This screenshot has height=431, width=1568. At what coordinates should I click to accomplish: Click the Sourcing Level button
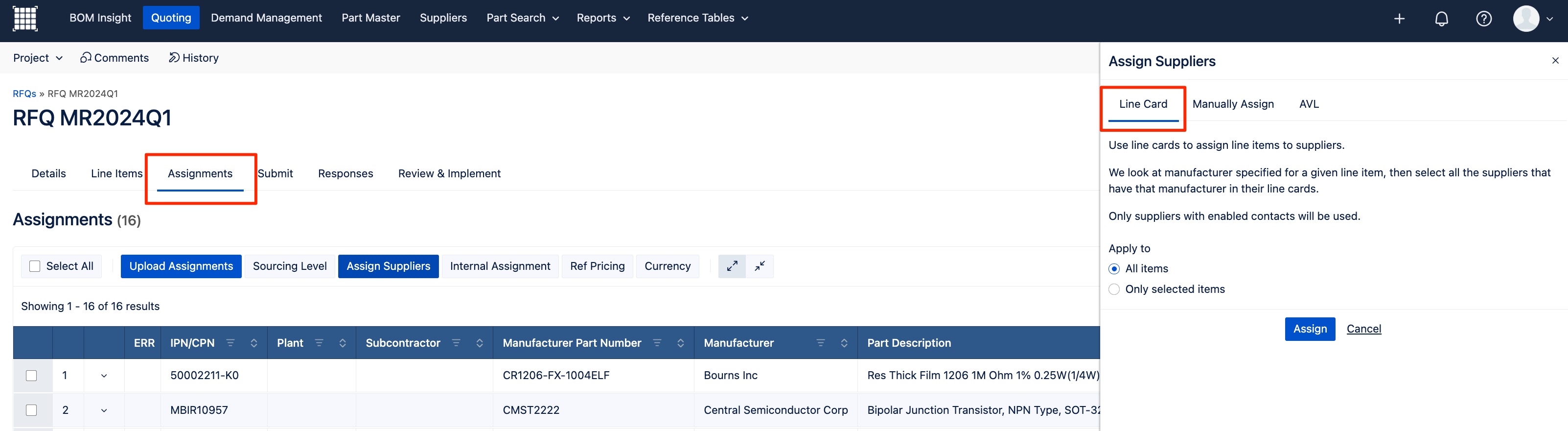[290, 266]
